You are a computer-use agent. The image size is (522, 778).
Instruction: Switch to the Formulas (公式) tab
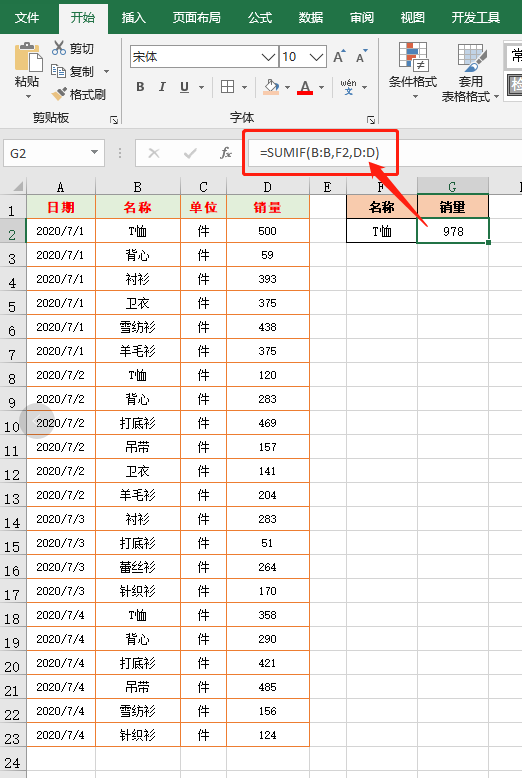(260, 18)
